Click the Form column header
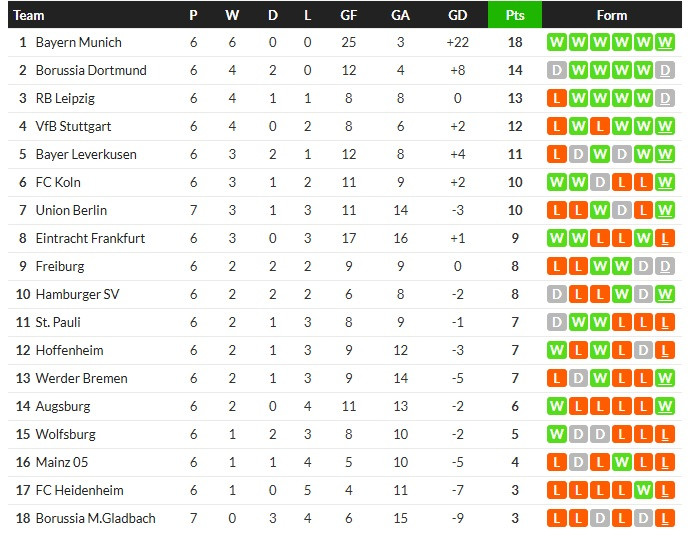The width and height of the screenshot is (699, 544). pyautogui.click(x=611, y=15)
